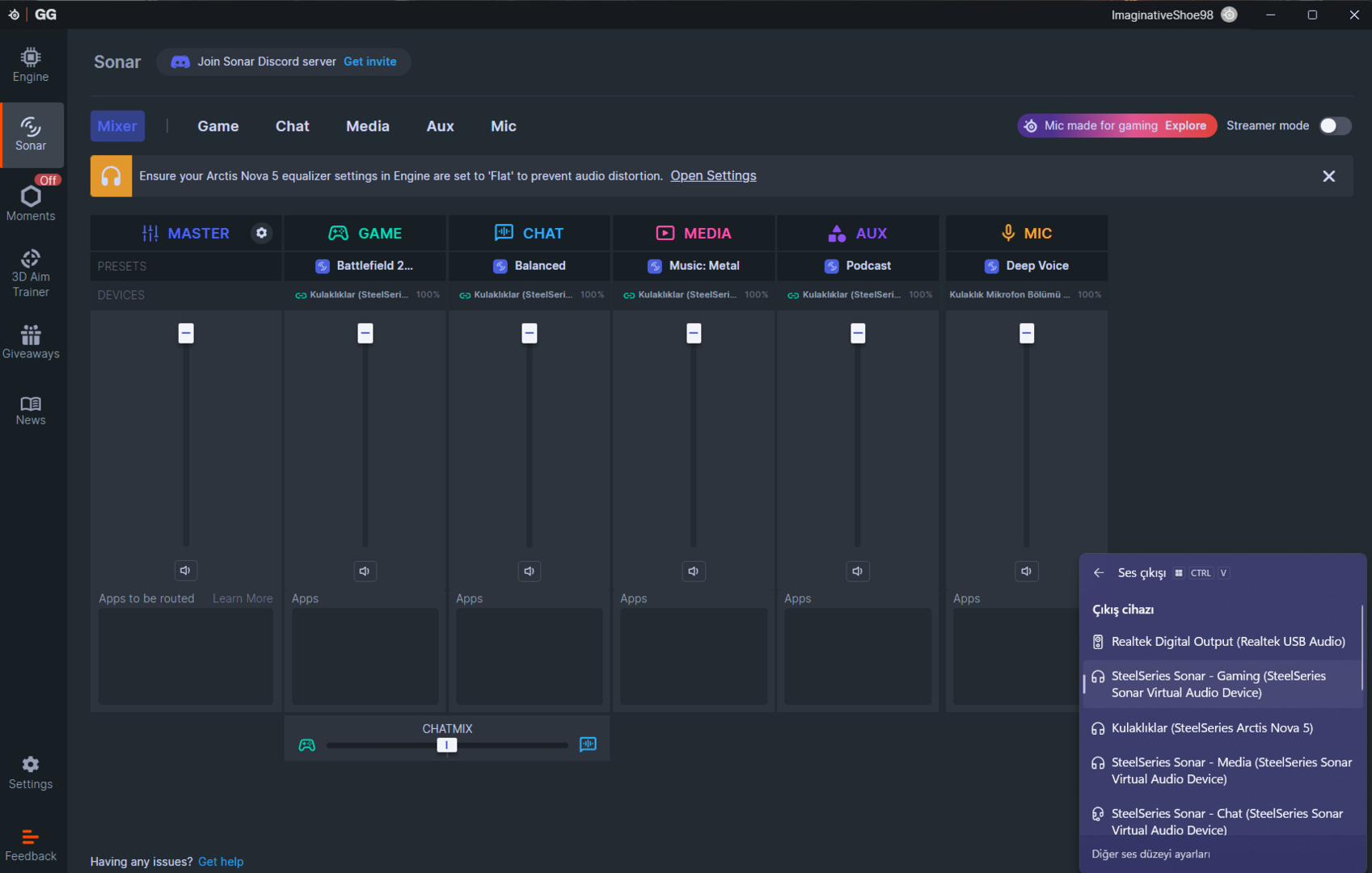1372x873 pixels.
Task: Click Explore on Mic made for gaming
Action: pyautogui.click(x=1185, y=125)
